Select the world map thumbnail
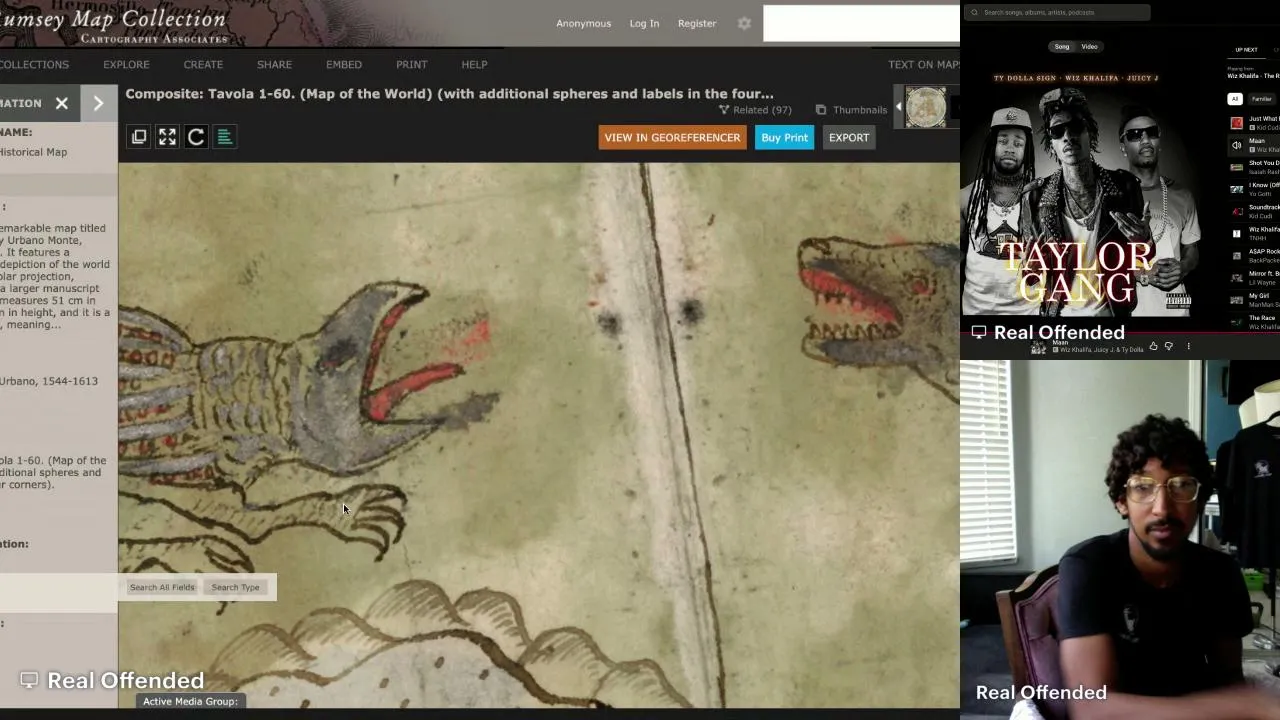 pos(926,107)
